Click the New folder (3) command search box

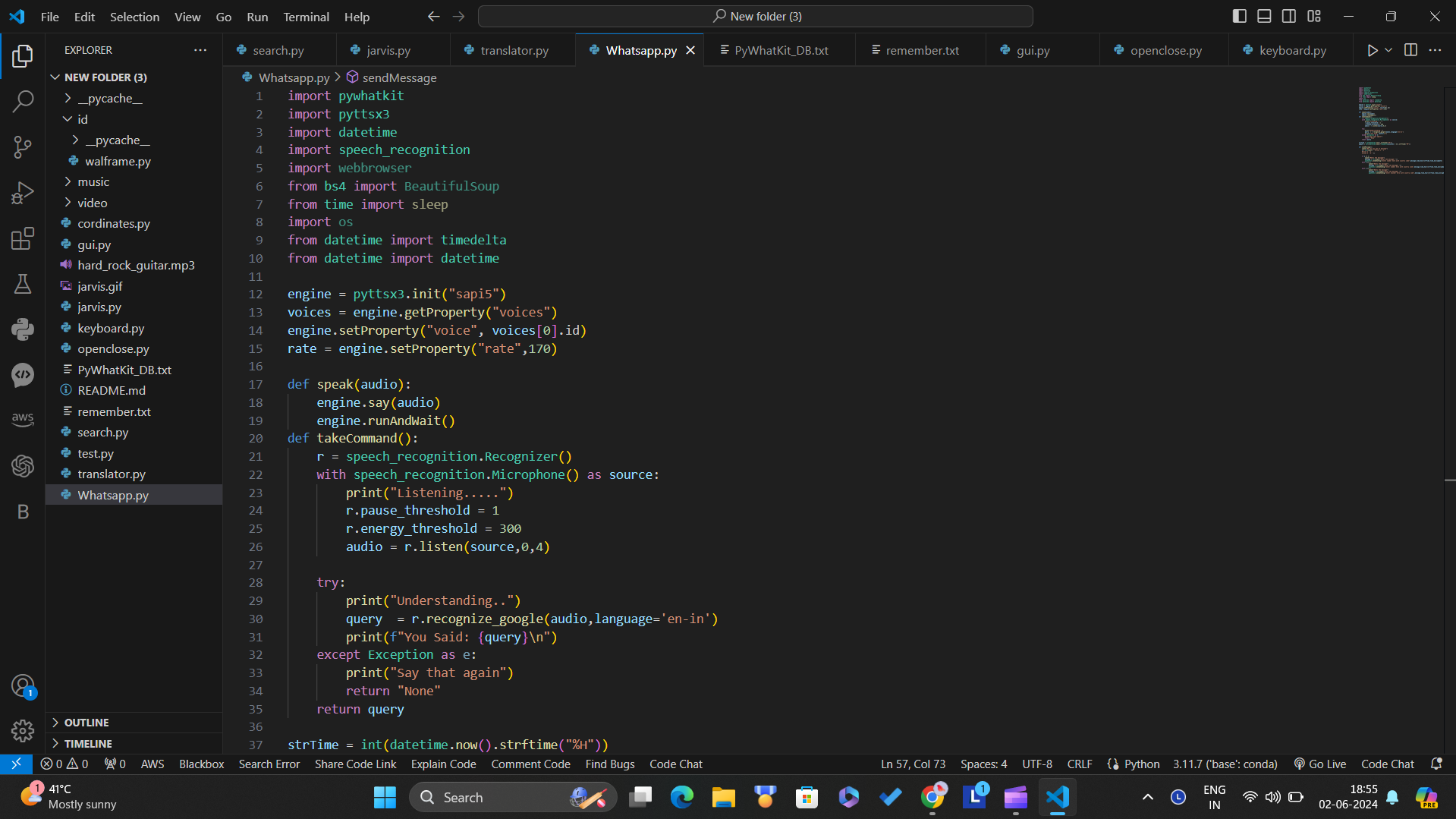756,16
